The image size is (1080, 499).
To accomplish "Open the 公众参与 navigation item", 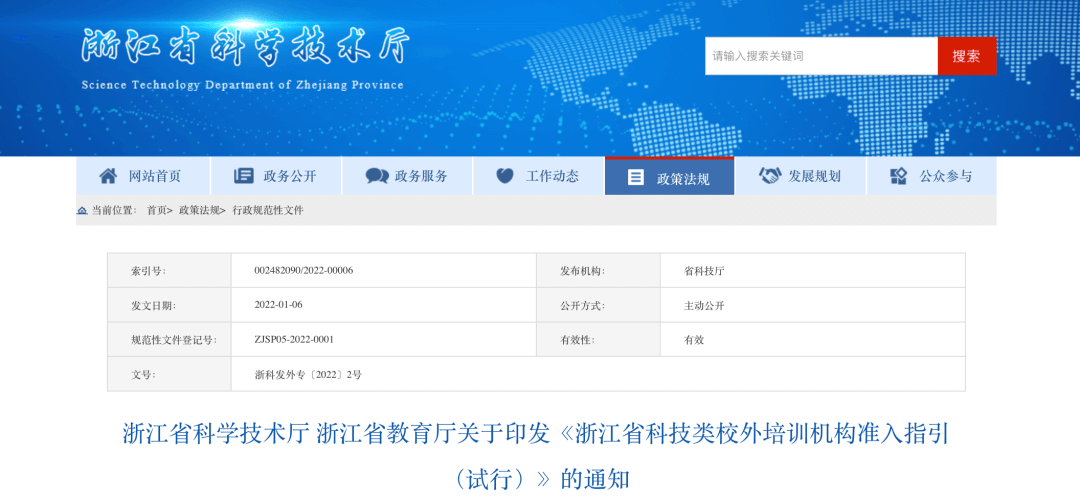I will pyautogui.click(x=931, y=176).
